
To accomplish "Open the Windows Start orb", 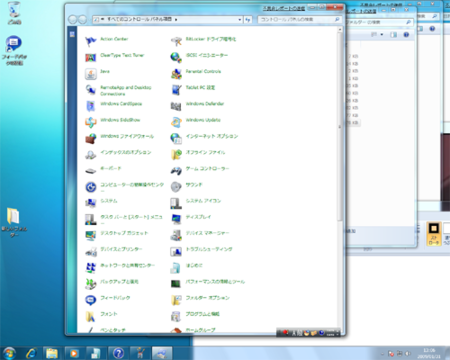I will pos(9,353).
